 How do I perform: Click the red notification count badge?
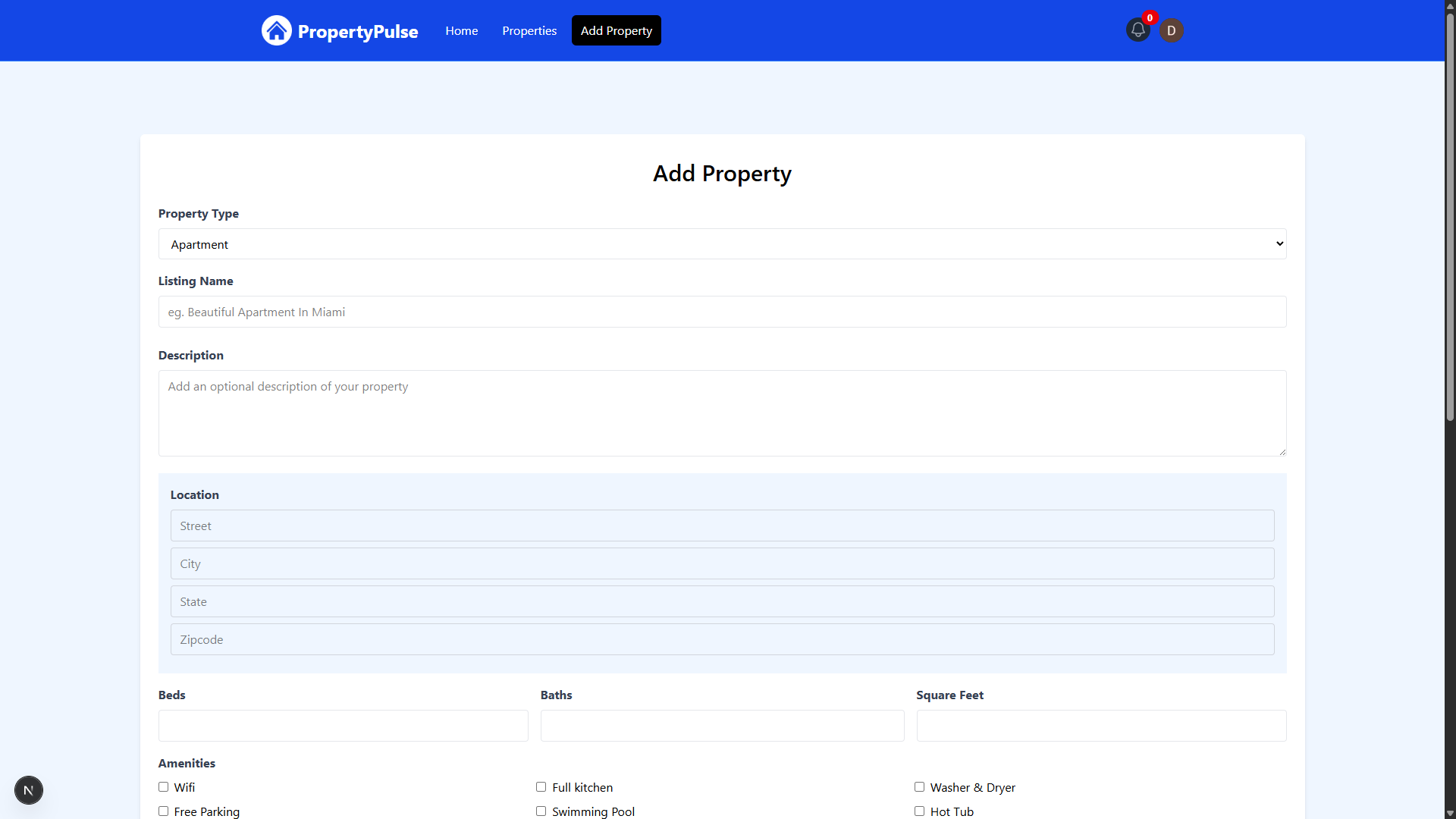[x=1150, y=18]
